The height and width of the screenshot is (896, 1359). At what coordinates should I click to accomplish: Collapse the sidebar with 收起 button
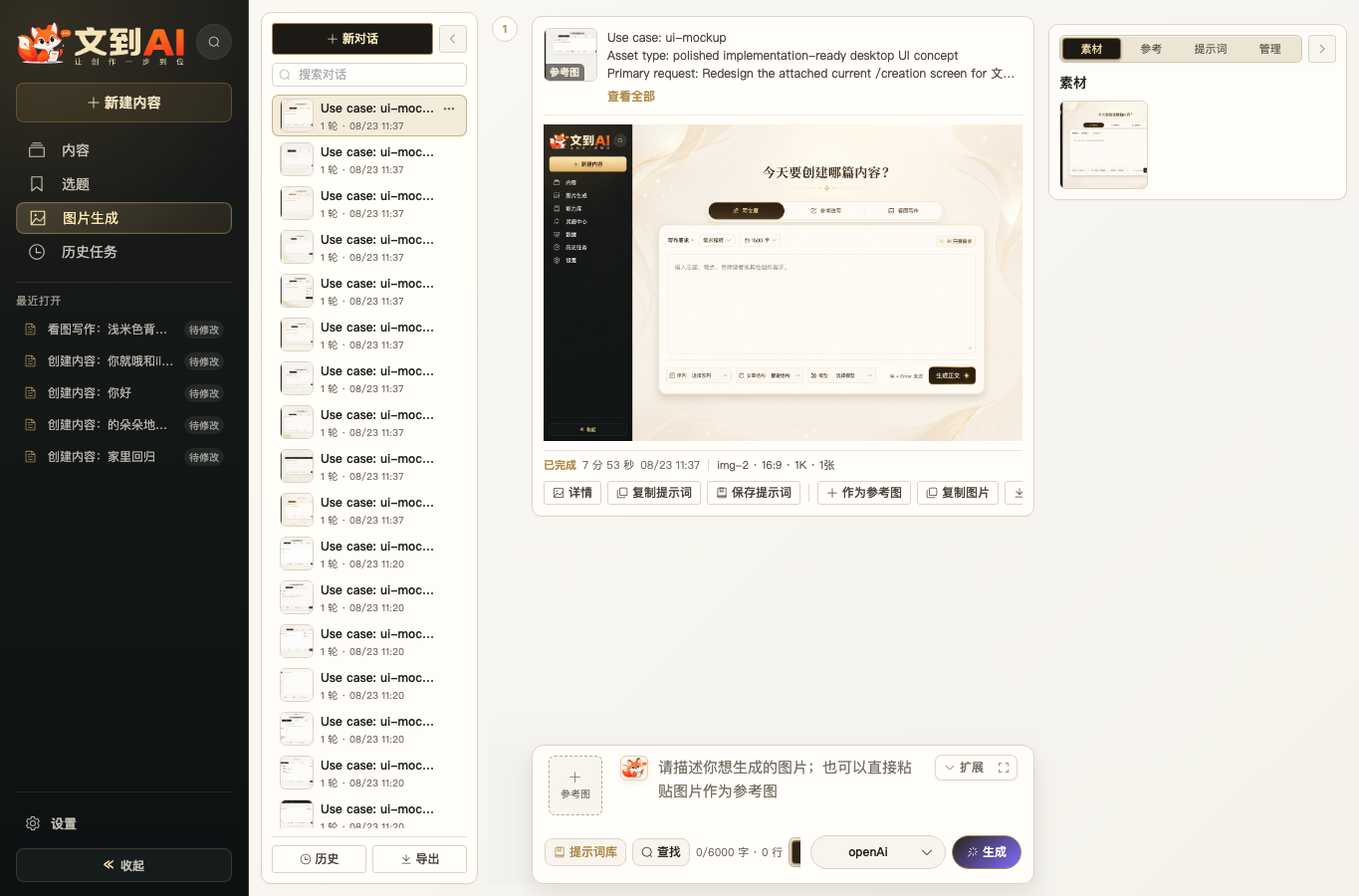click(x=124, y=865)
